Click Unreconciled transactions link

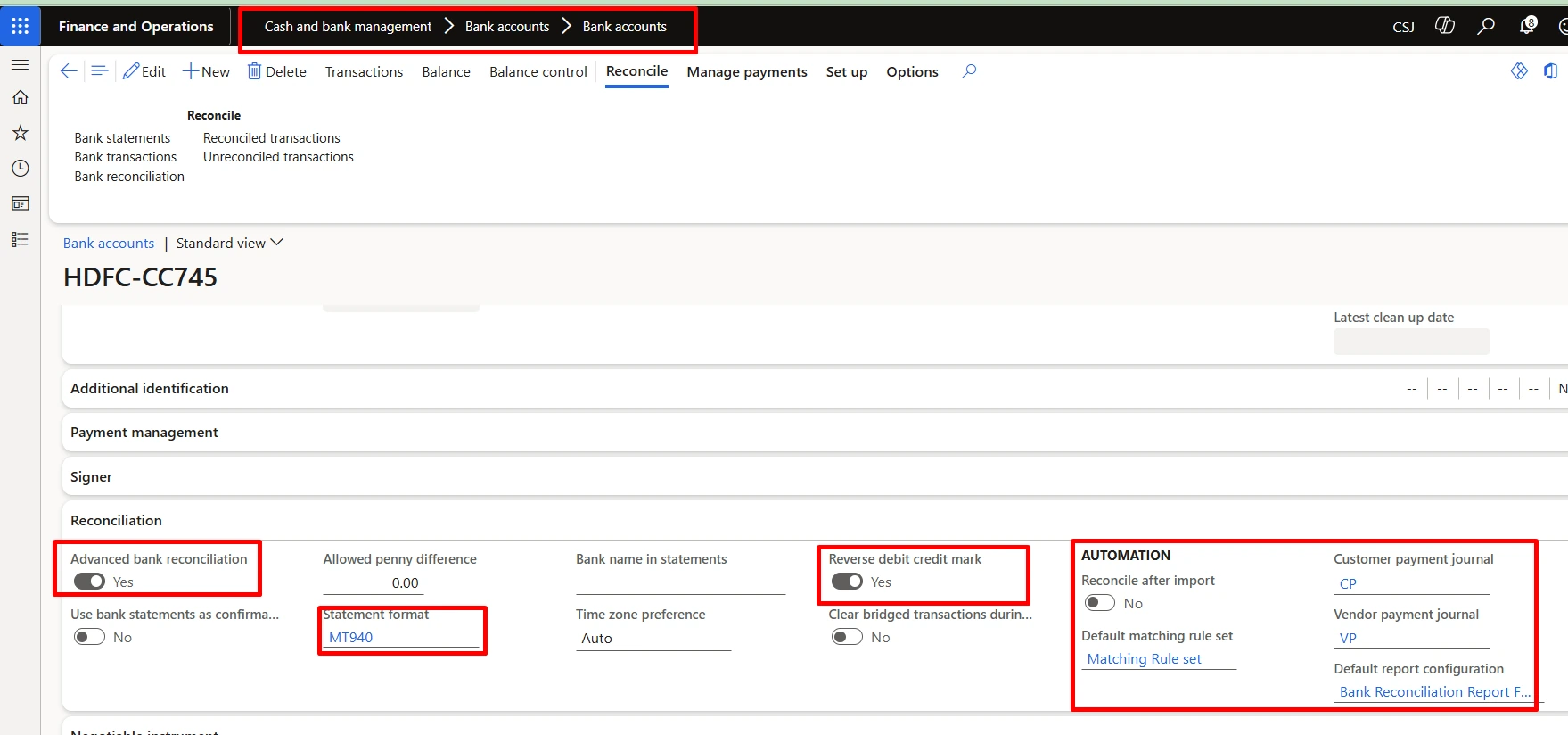pos(278,157)
